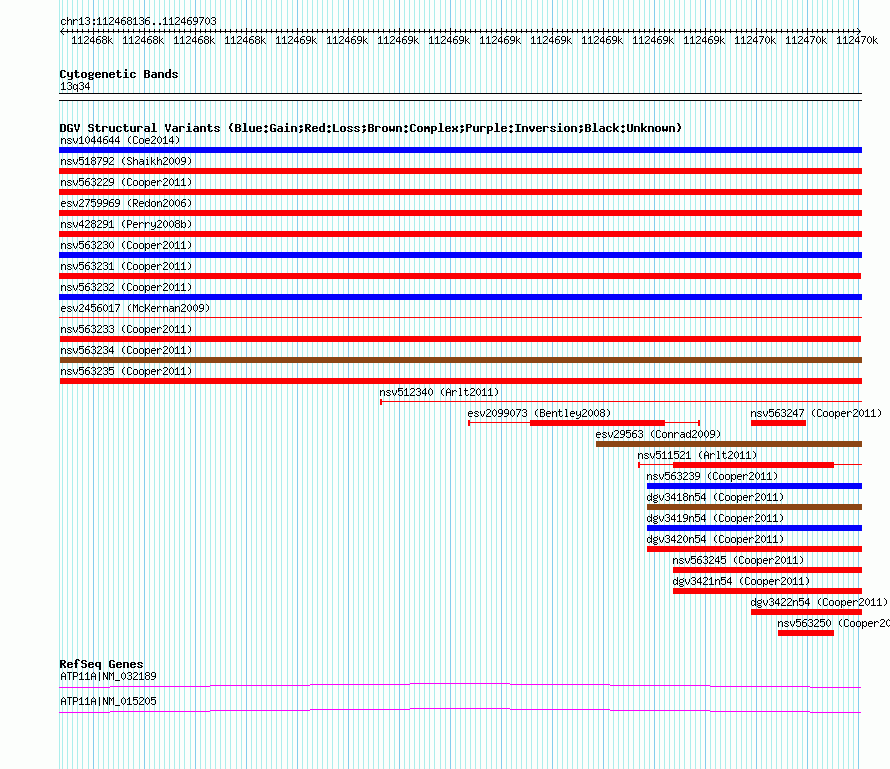Click the red bar of nsv563233
Viewport: 890px width, 769px height.
tap(460, 339)
